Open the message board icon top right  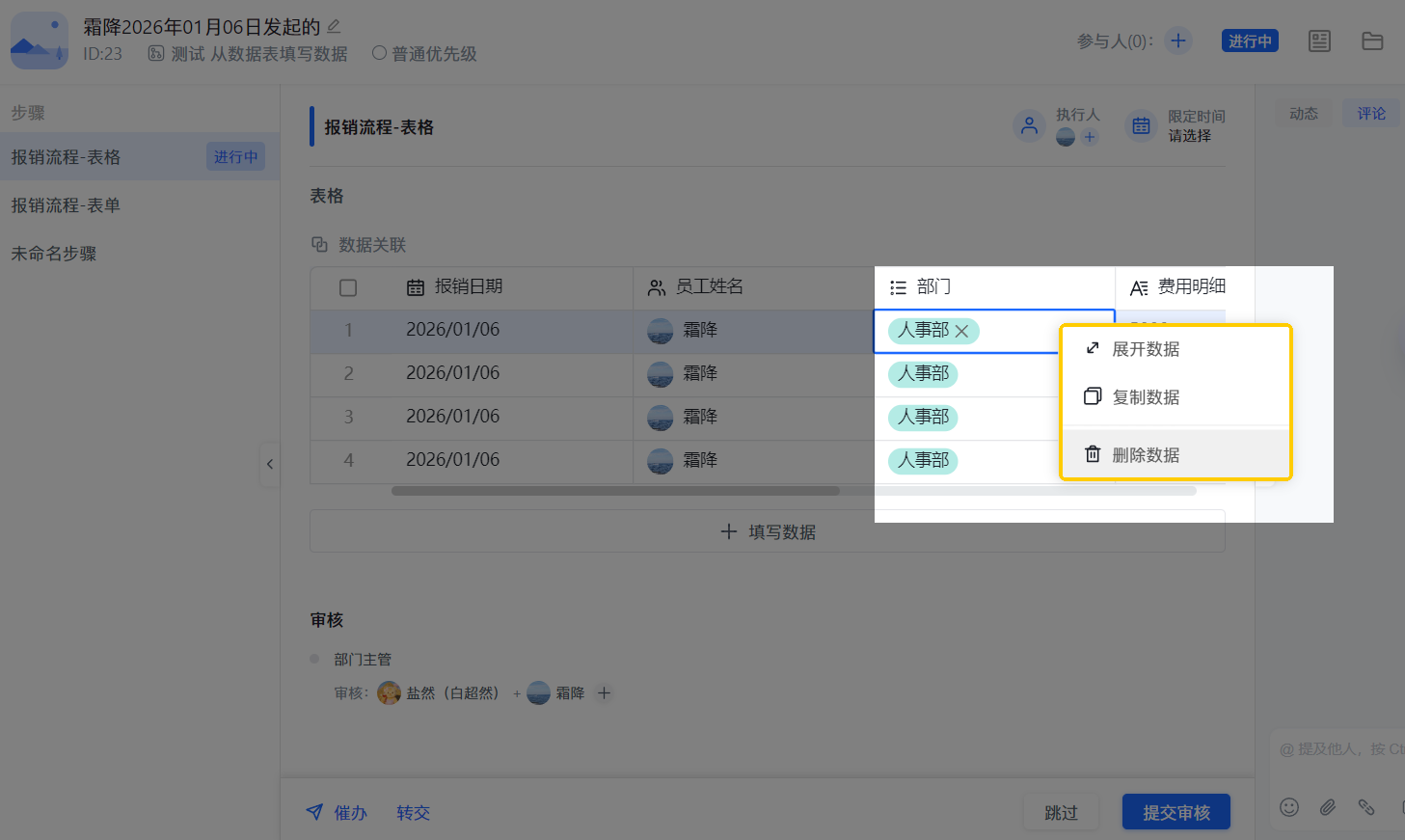click(x=1319, y=41)
